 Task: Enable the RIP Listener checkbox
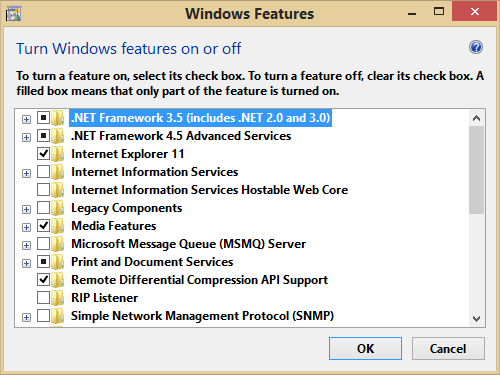pyautogui.click(x=43, y=298)
